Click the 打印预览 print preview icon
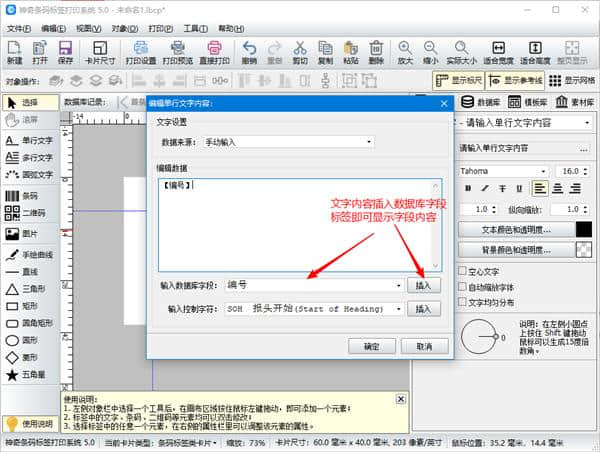This screenshot has height=452, width=600. point(178,52)
